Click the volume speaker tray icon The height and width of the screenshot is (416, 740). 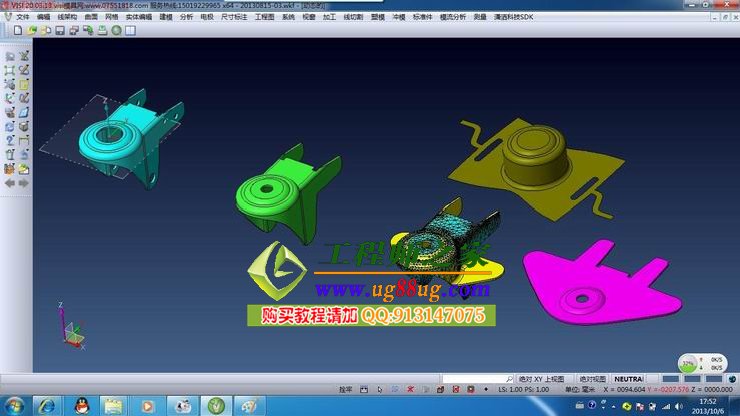679,406
